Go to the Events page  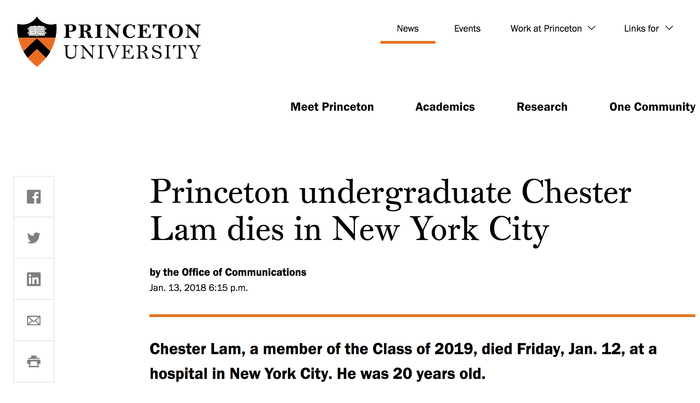pyautogui.click(x=467, y=29)
